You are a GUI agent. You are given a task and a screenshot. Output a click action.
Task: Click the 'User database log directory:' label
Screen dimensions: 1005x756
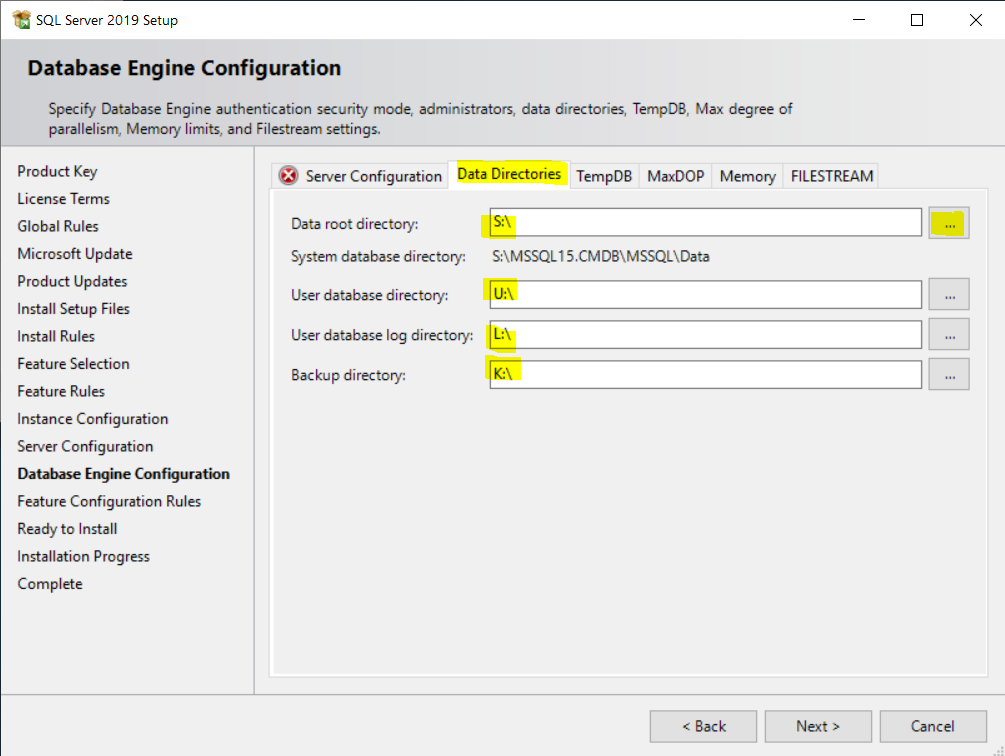(x=382, y=335)
